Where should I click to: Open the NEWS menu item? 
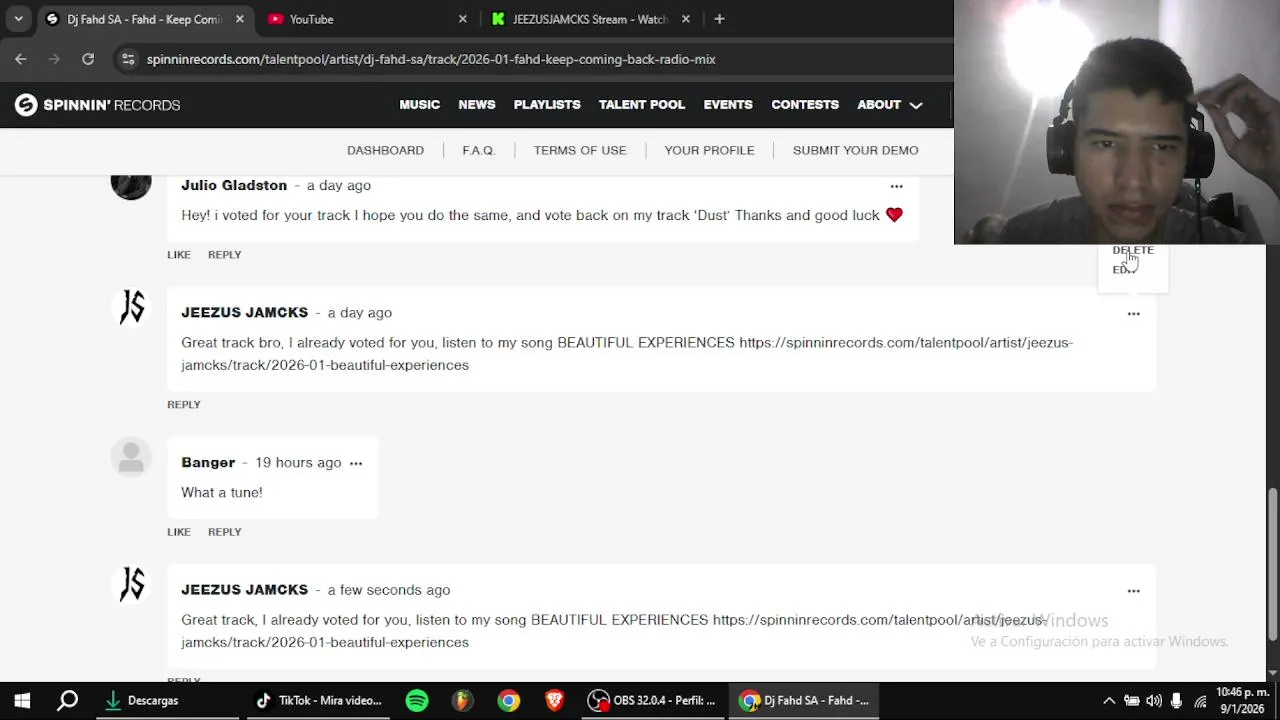(x=477, y=105)
